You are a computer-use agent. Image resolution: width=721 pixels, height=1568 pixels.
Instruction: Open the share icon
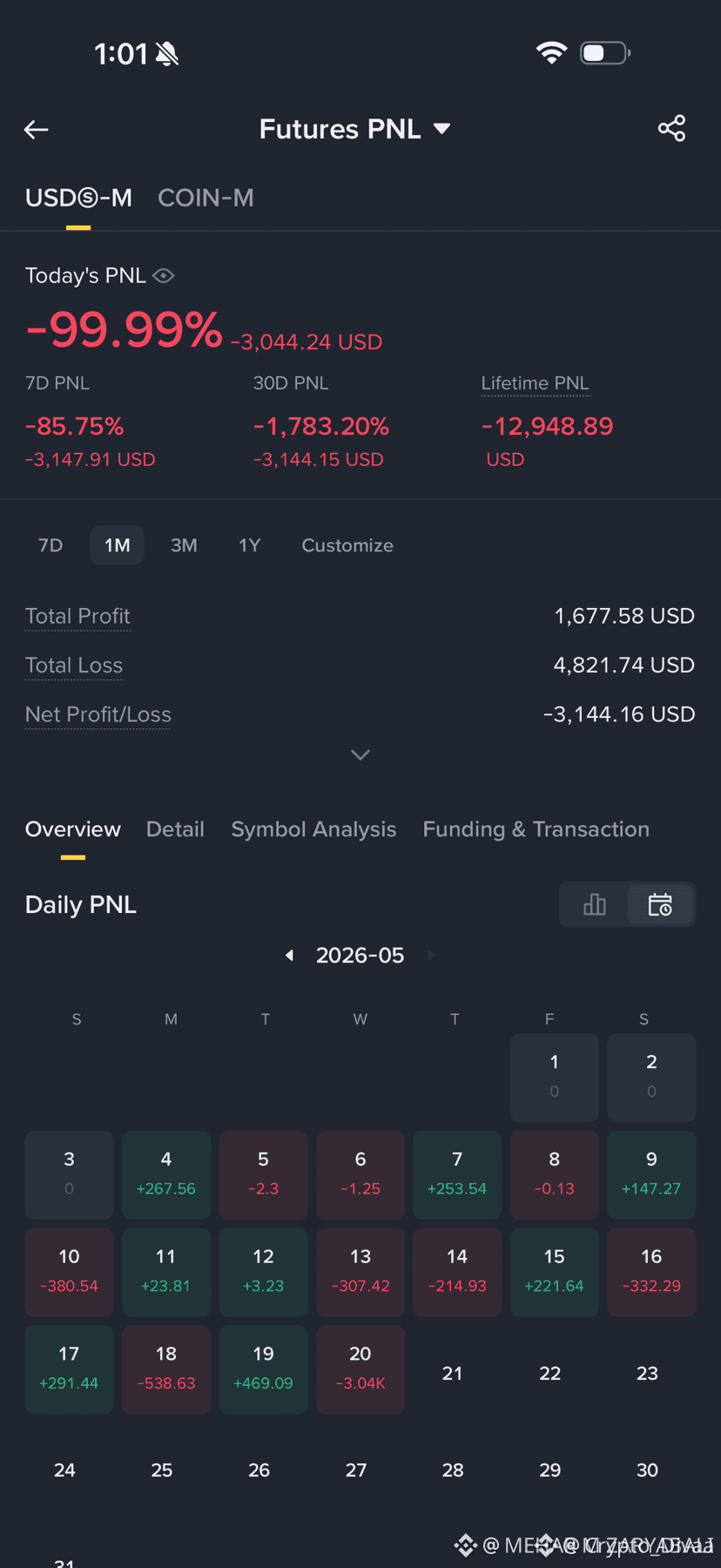pos(671,129)
